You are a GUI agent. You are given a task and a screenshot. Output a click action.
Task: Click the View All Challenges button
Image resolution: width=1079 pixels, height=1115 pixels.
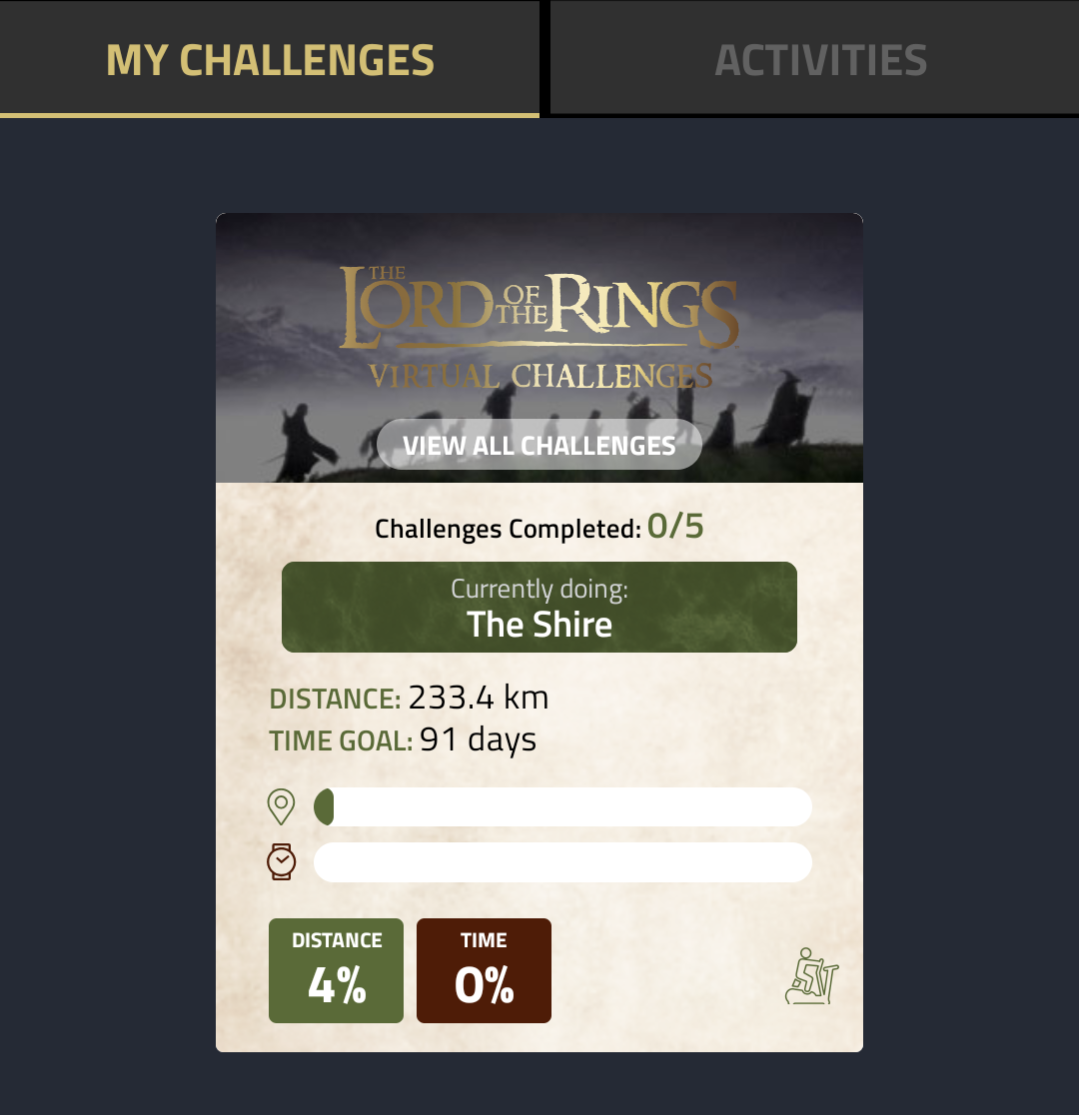click(539, 444)
